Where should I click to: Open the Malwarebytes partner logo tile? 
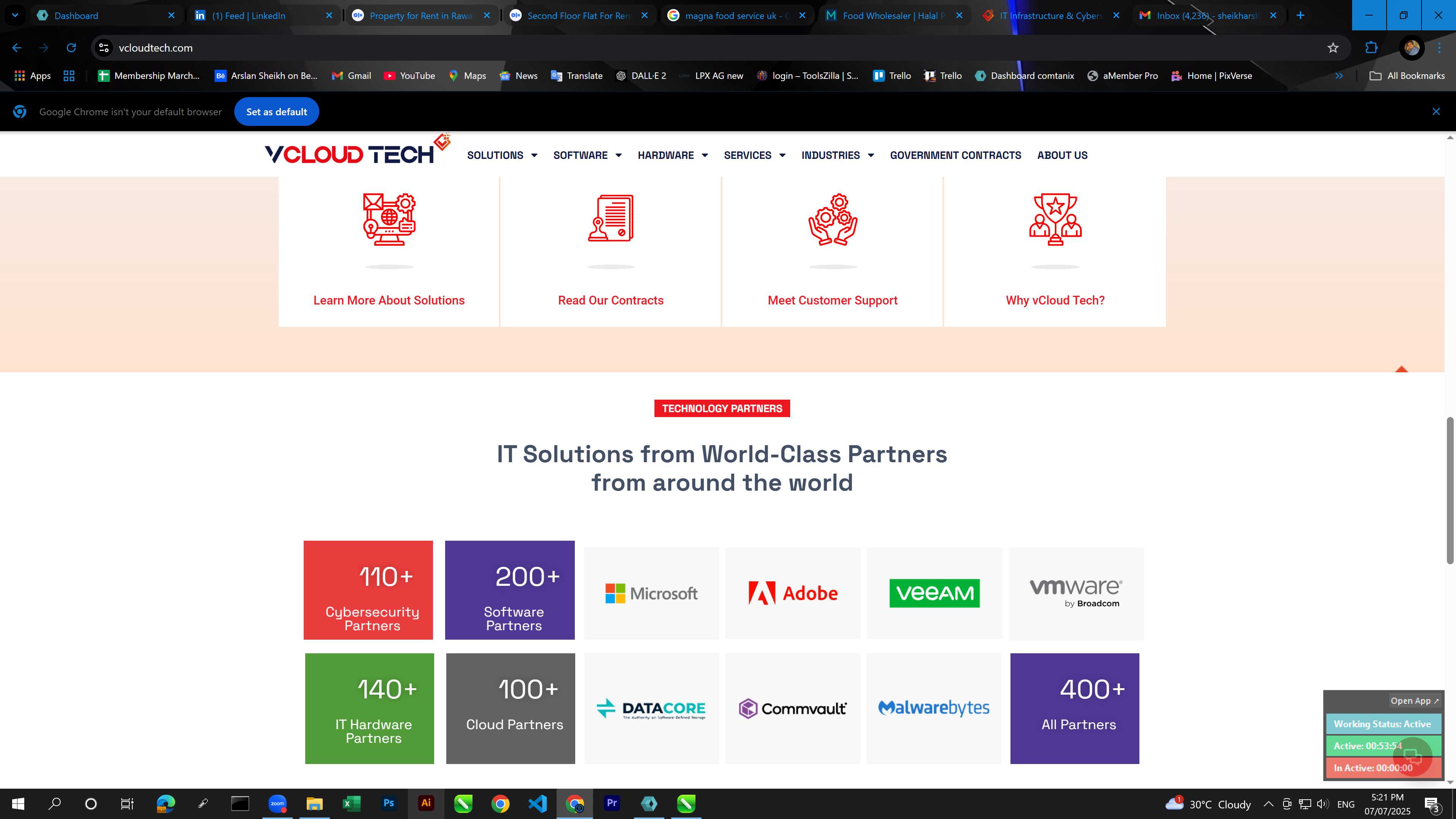pos(934,708)
